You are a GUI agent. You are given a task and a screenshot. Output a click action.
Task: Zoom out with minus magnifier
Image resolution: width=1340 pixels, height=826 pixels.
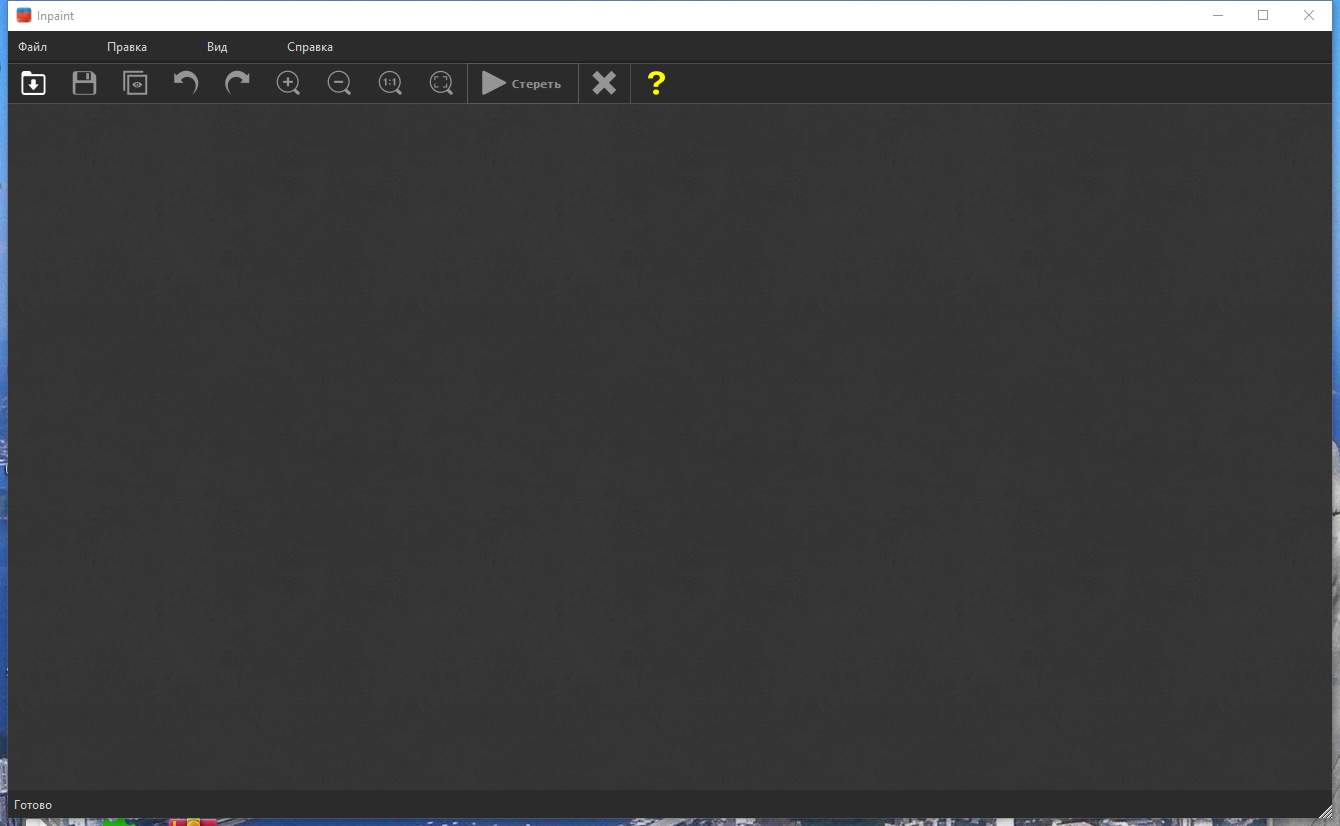point(339,83)
